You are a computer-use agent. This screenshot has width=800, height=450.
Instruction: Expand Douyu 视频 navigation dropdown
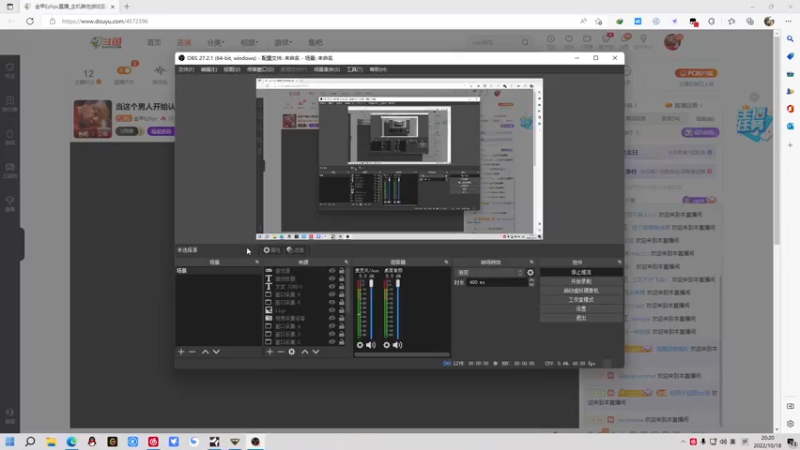point(249,42)
